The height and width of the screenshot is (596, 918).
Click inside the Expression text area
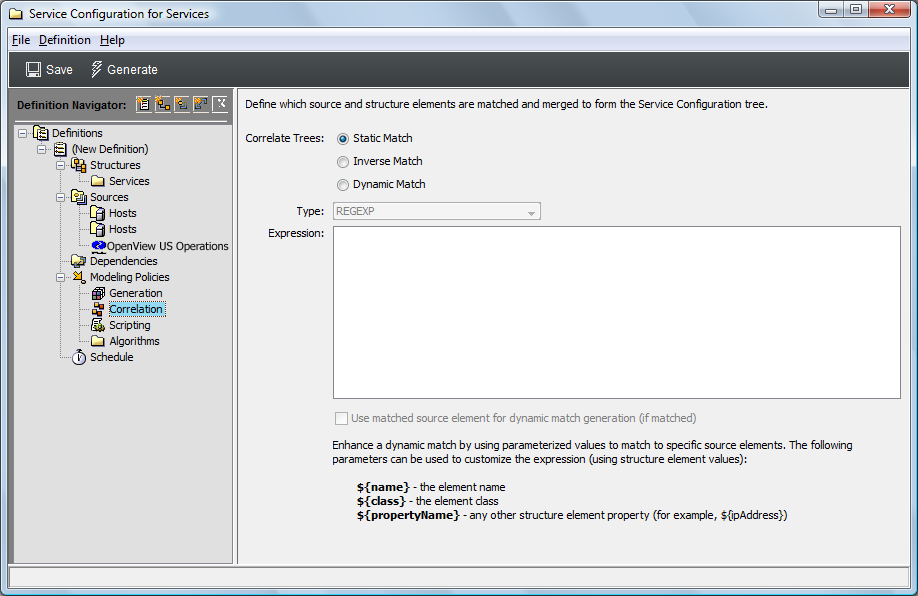[x=616, y=313]
